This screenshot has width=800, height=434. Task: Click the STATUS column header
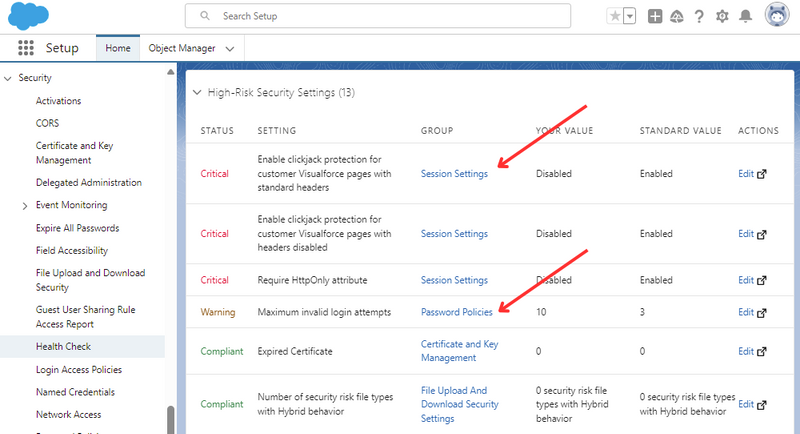pos(217,131)
